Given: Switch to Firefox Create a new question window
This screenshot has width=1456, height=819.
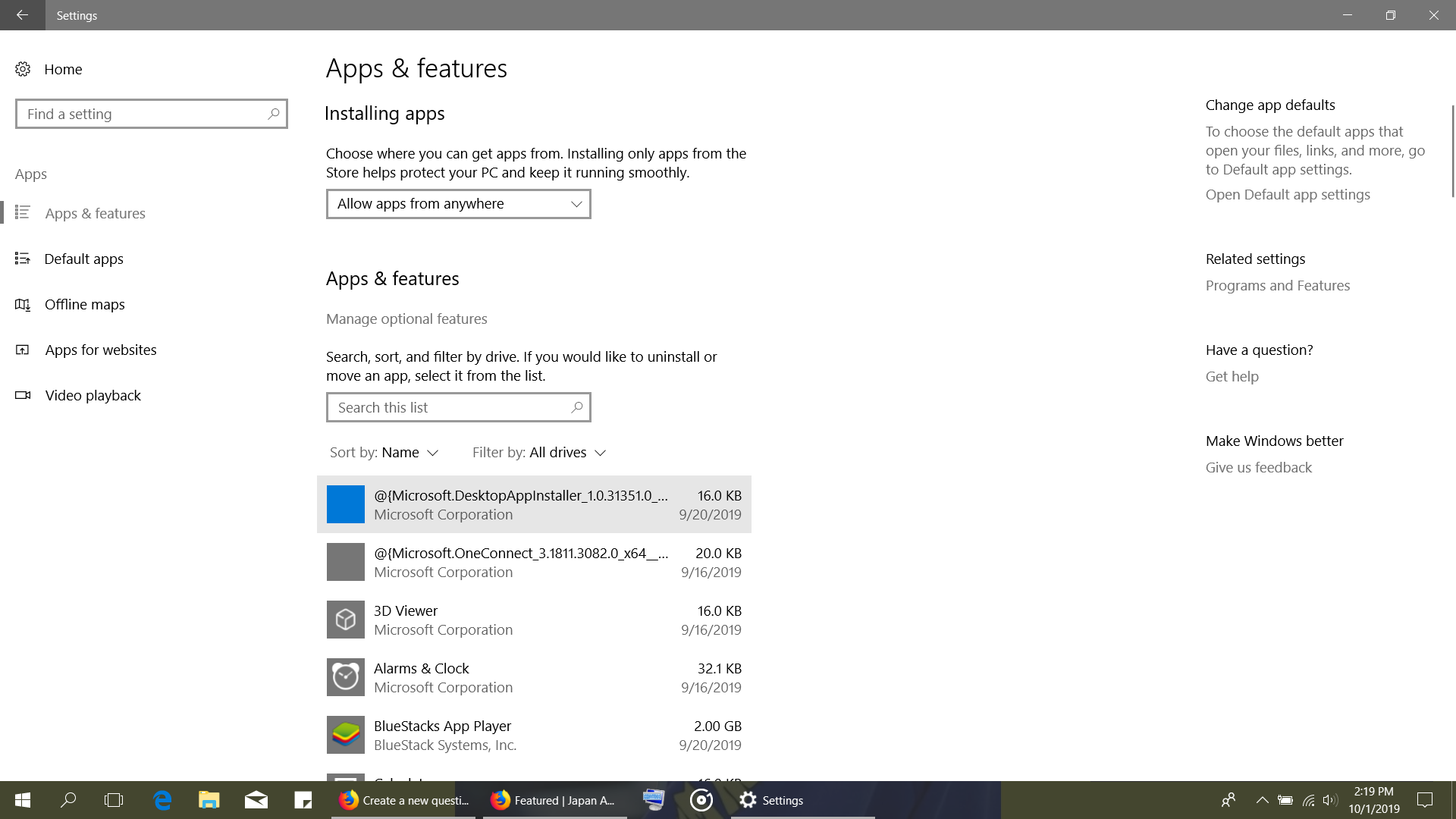Looking at the screenshot, I should [x=403, y=800].
